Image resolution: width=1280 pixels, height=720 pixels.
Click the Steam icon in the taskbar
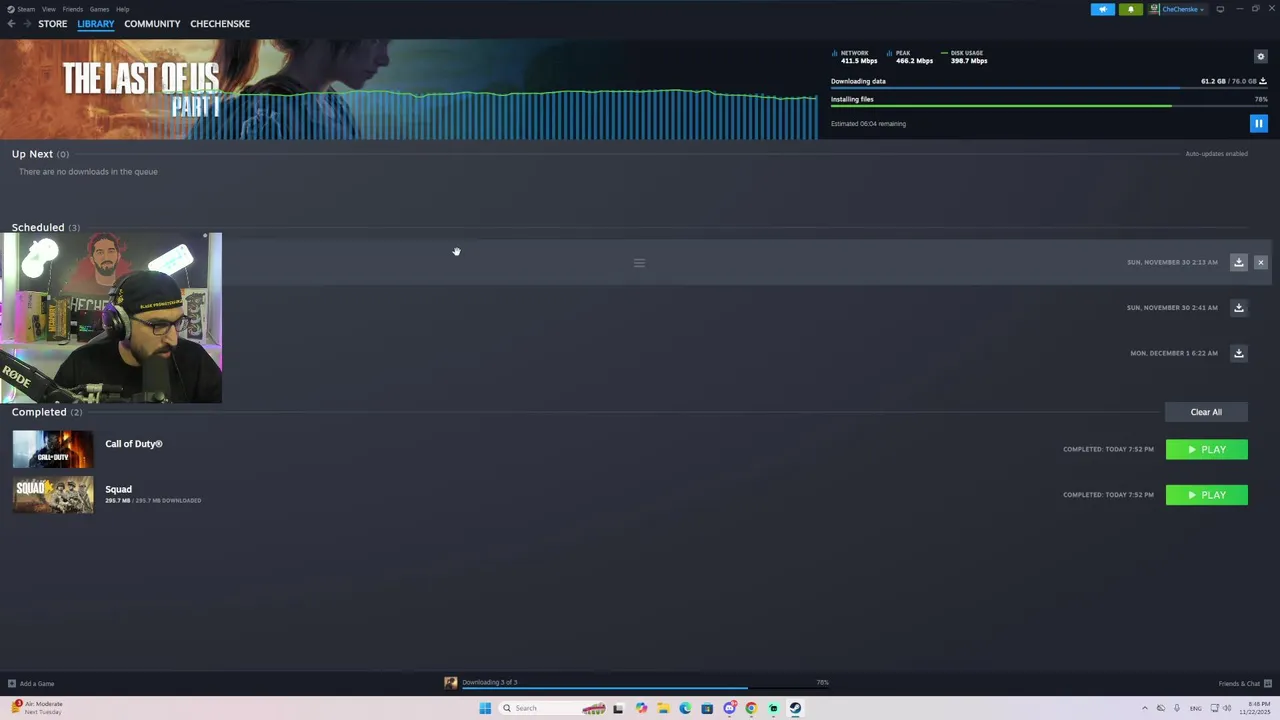[795, 708]
